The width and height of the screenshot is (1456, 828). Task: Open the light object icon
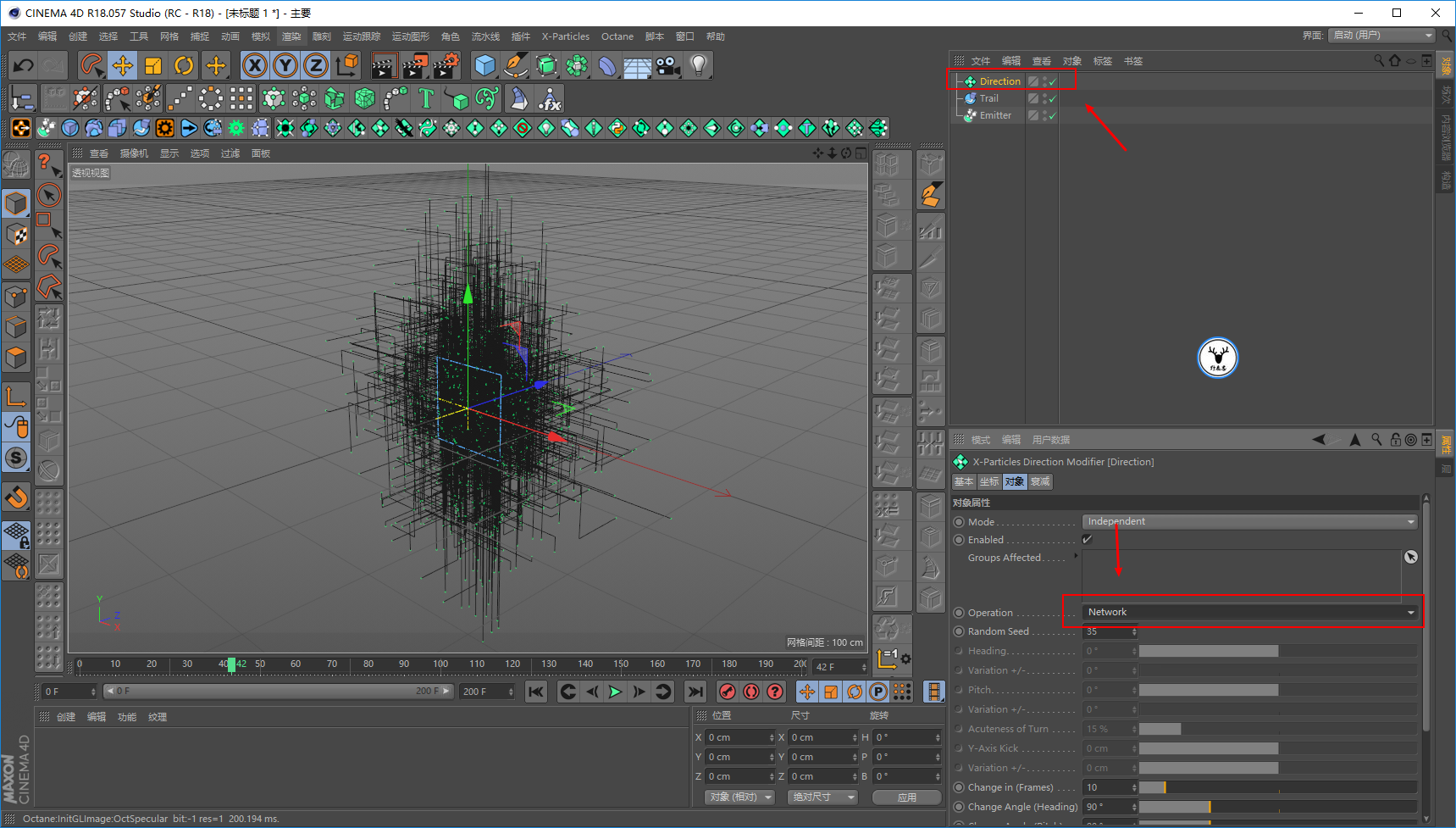[698, 65]
